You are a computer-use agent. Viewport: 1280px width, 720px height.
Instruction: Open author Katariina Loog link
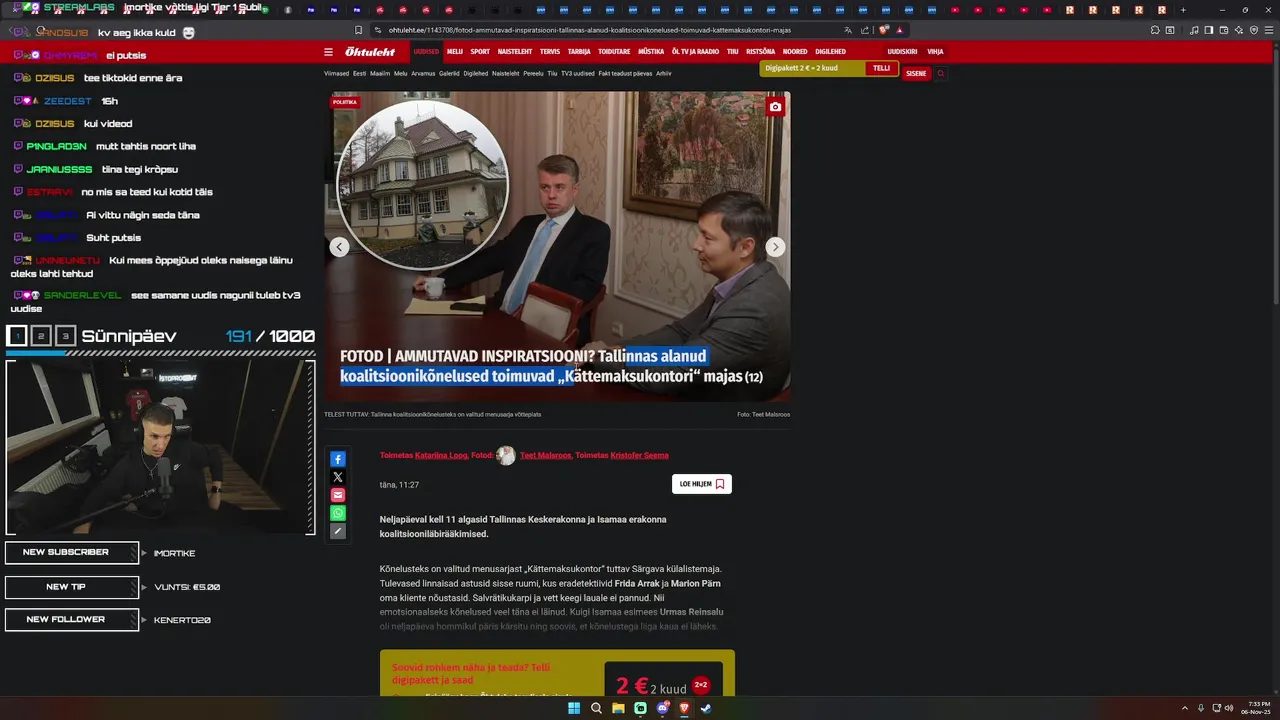[441, 455]
